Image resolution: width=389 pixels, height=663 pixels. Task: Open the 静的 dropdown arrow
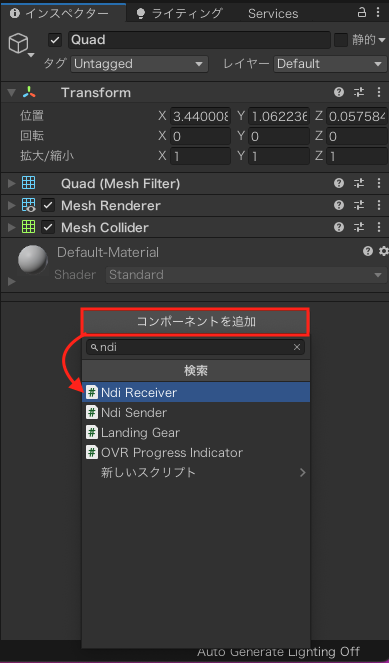382,41
